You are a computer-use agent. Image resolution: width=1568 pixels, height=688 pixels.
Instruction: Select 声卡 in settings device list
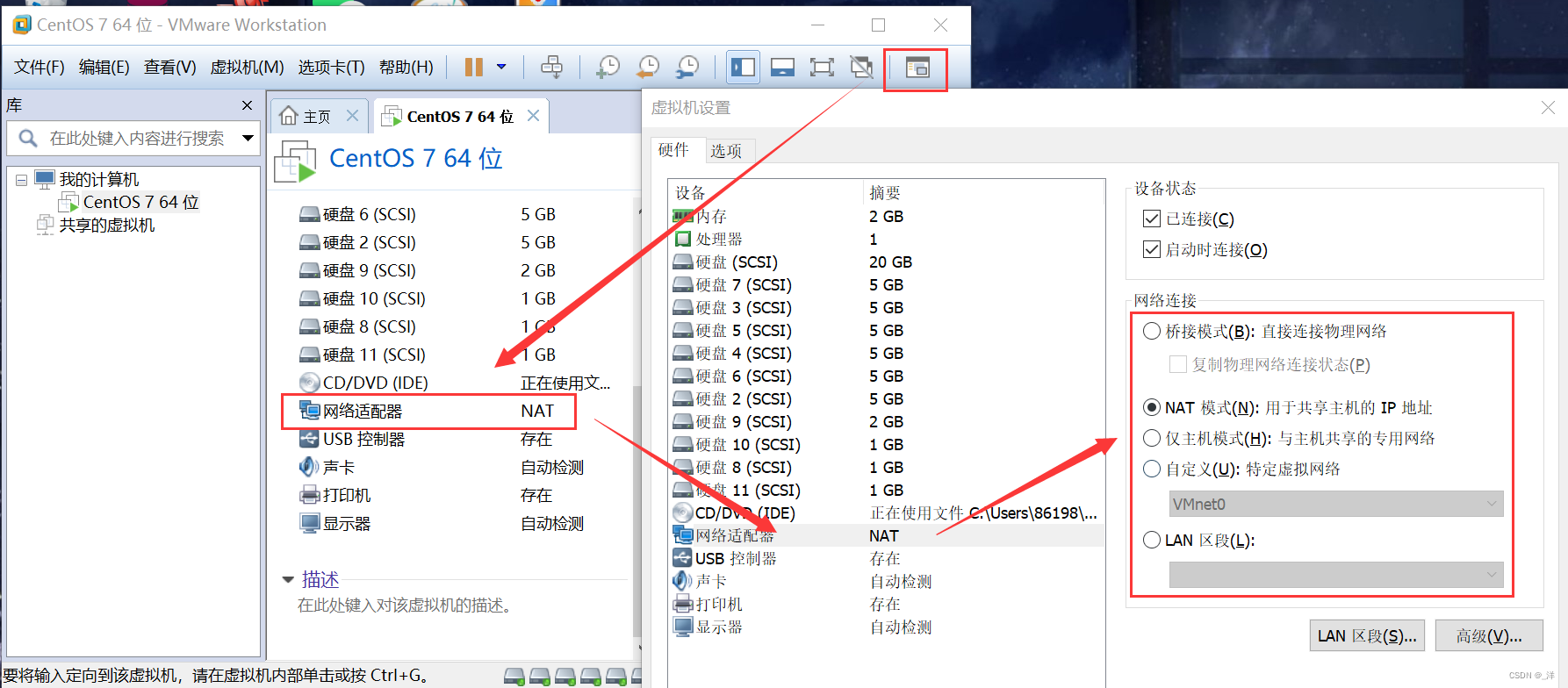886,581
